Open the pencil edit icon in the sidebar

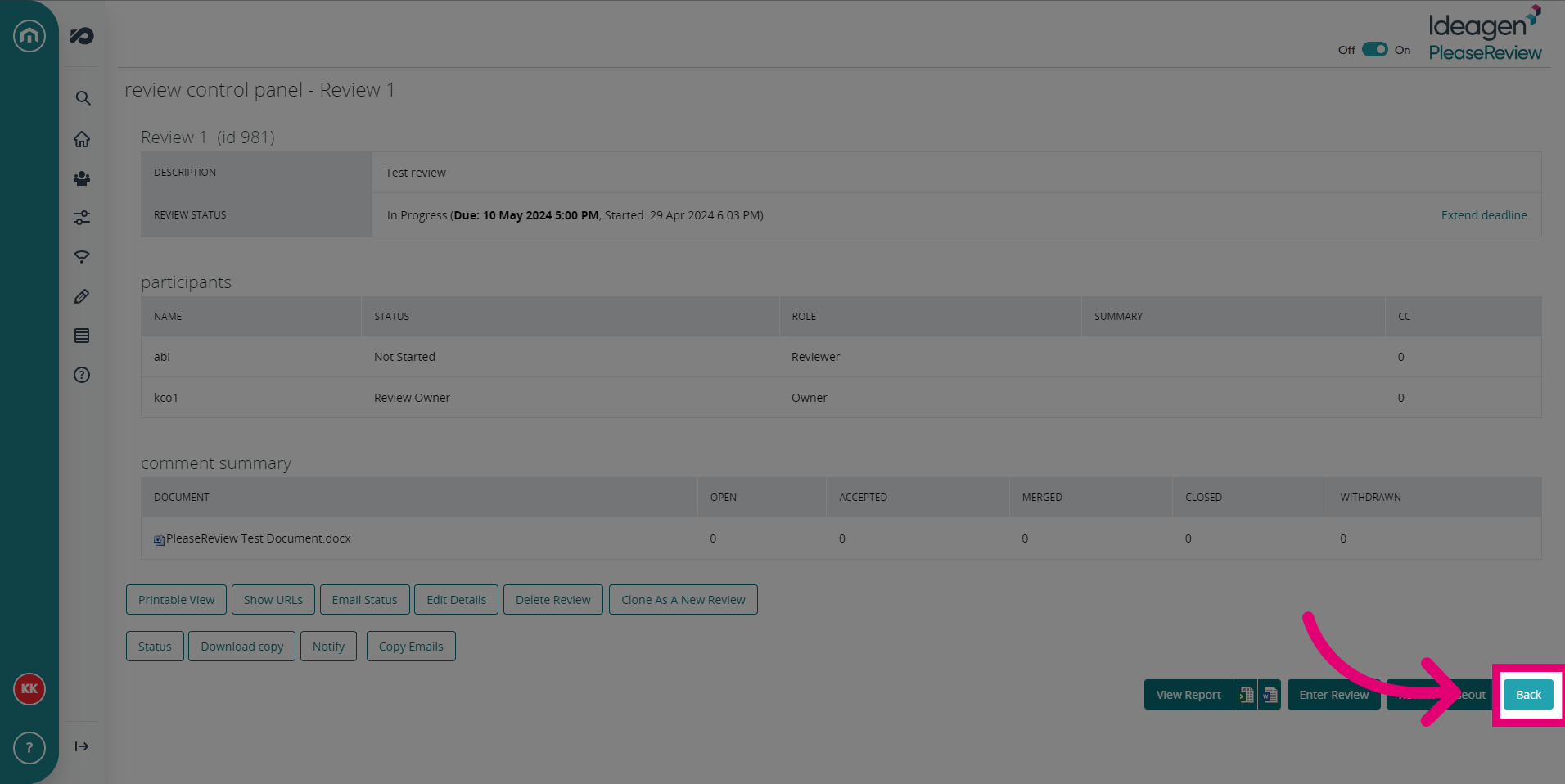click(82, 296)
